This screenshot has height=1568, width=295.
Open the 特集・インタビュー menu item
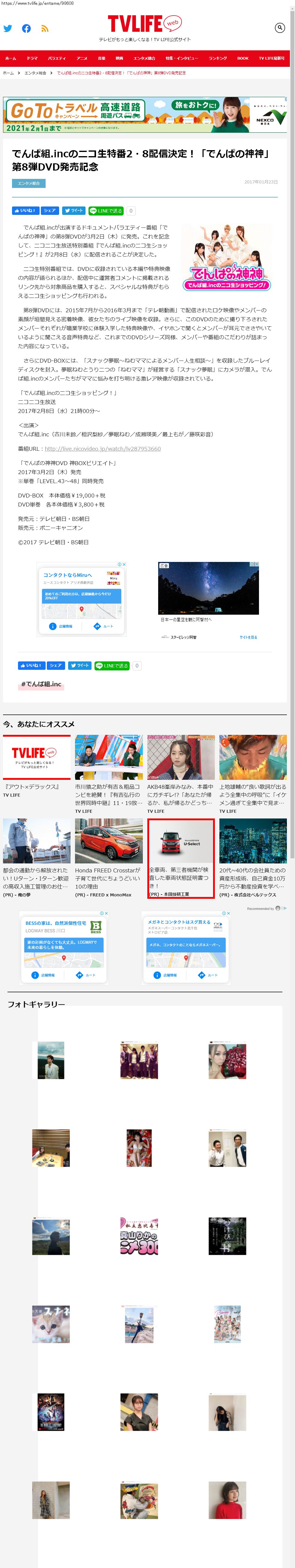tap(182, 58)
